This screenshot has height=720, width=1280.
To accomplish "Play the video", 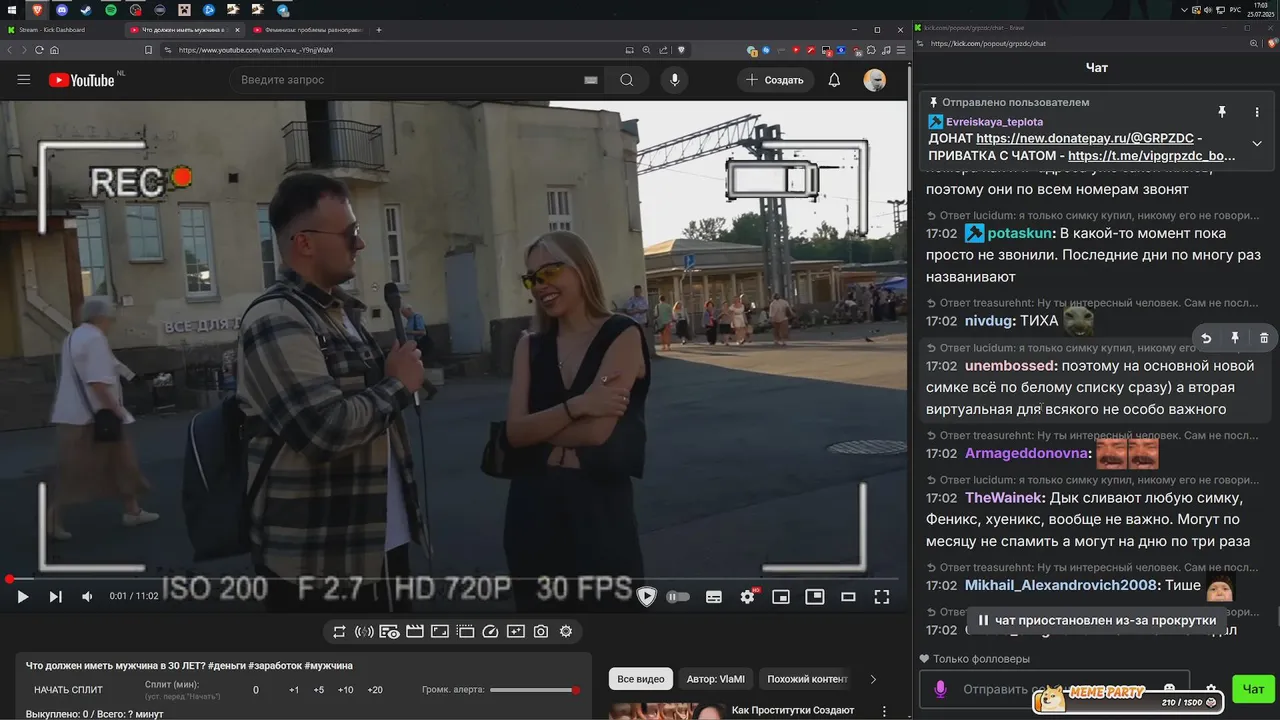I will (x=22, y=597).
